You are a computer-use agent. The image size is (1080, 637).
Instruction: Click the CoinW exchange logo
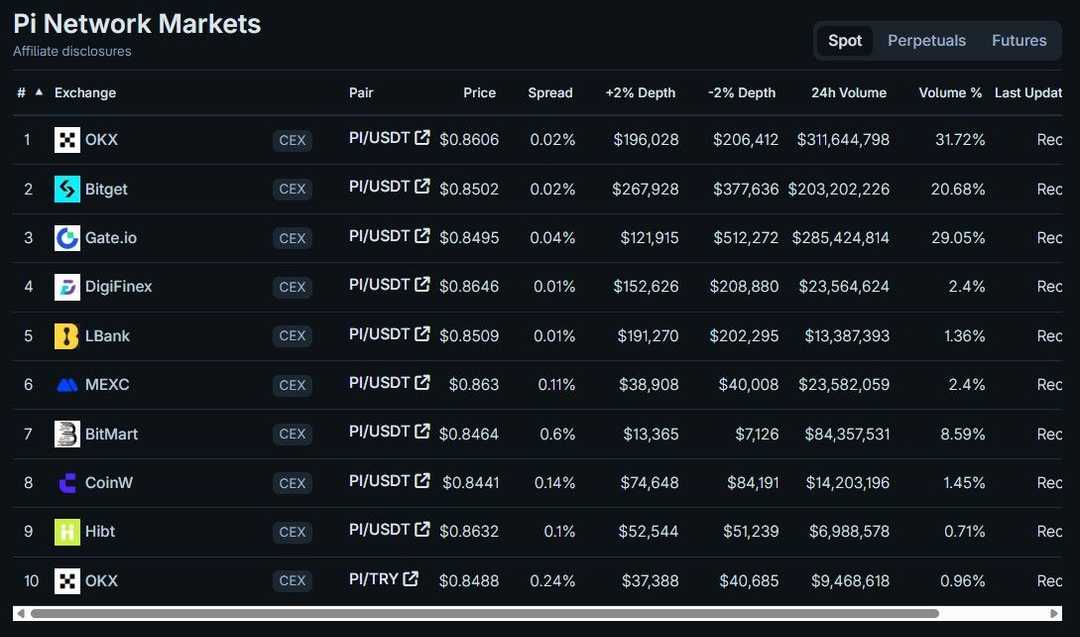pyautogui.click(x=66, y=482)
